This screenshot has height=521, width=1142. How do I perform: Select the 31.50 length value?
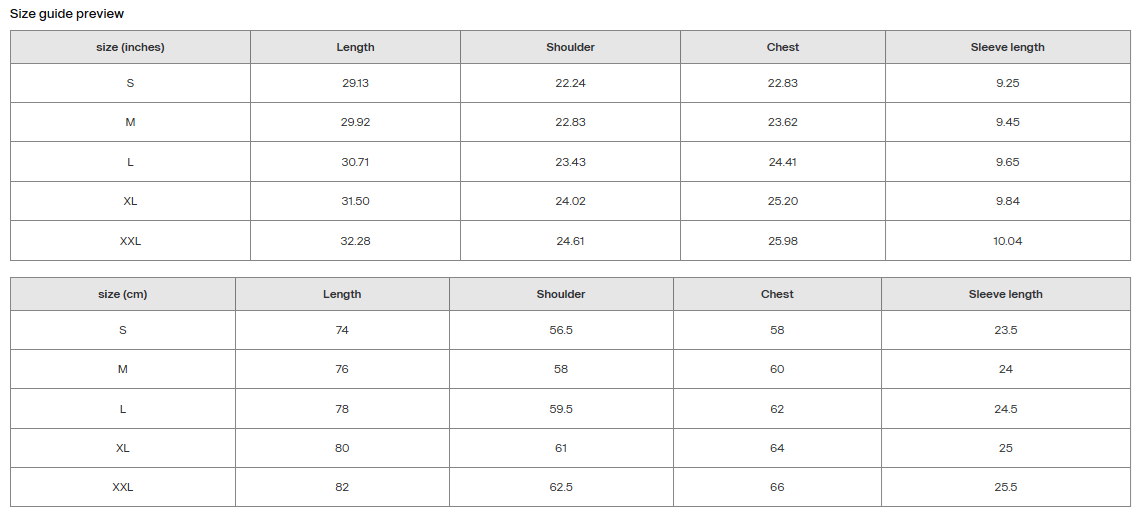(x=355, y=201)
